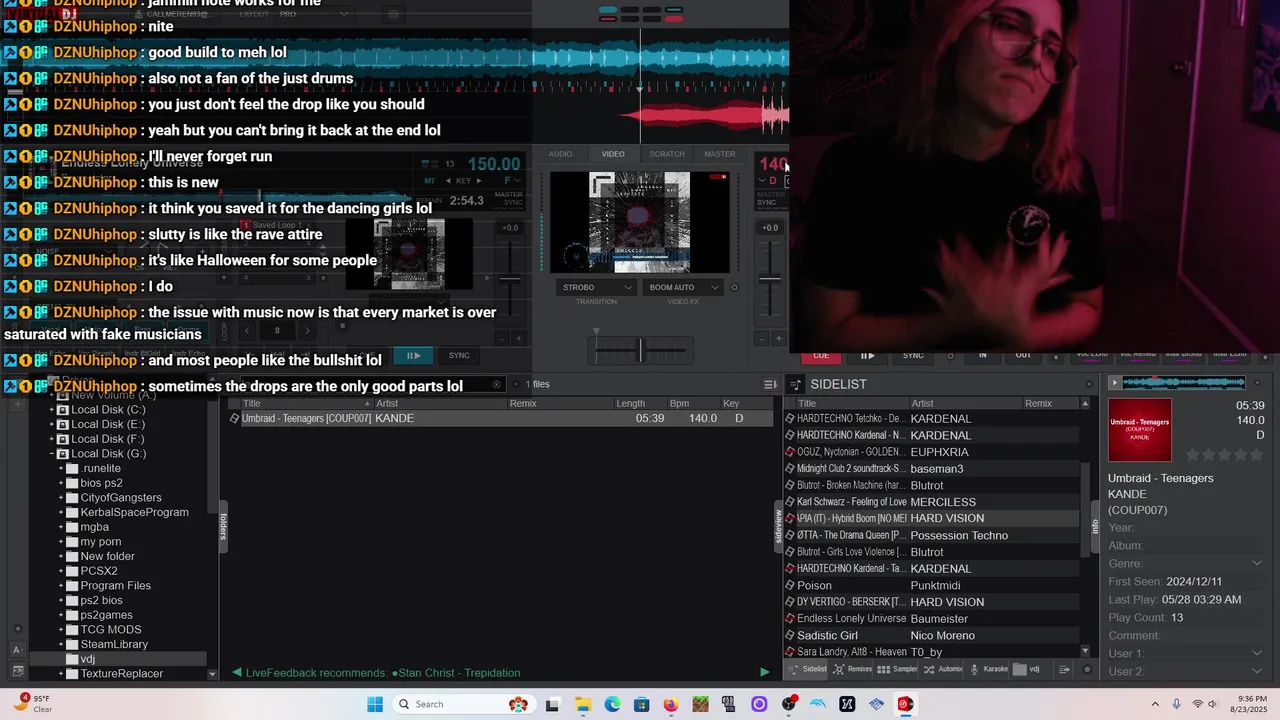Select Umbraid - Teenagers track row

pos(501,418)
